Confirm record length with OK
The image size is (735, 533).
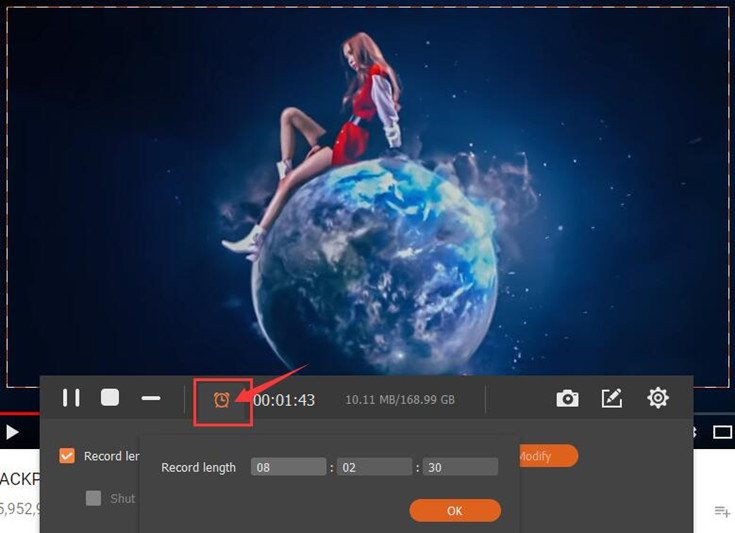tap(455, 510)
